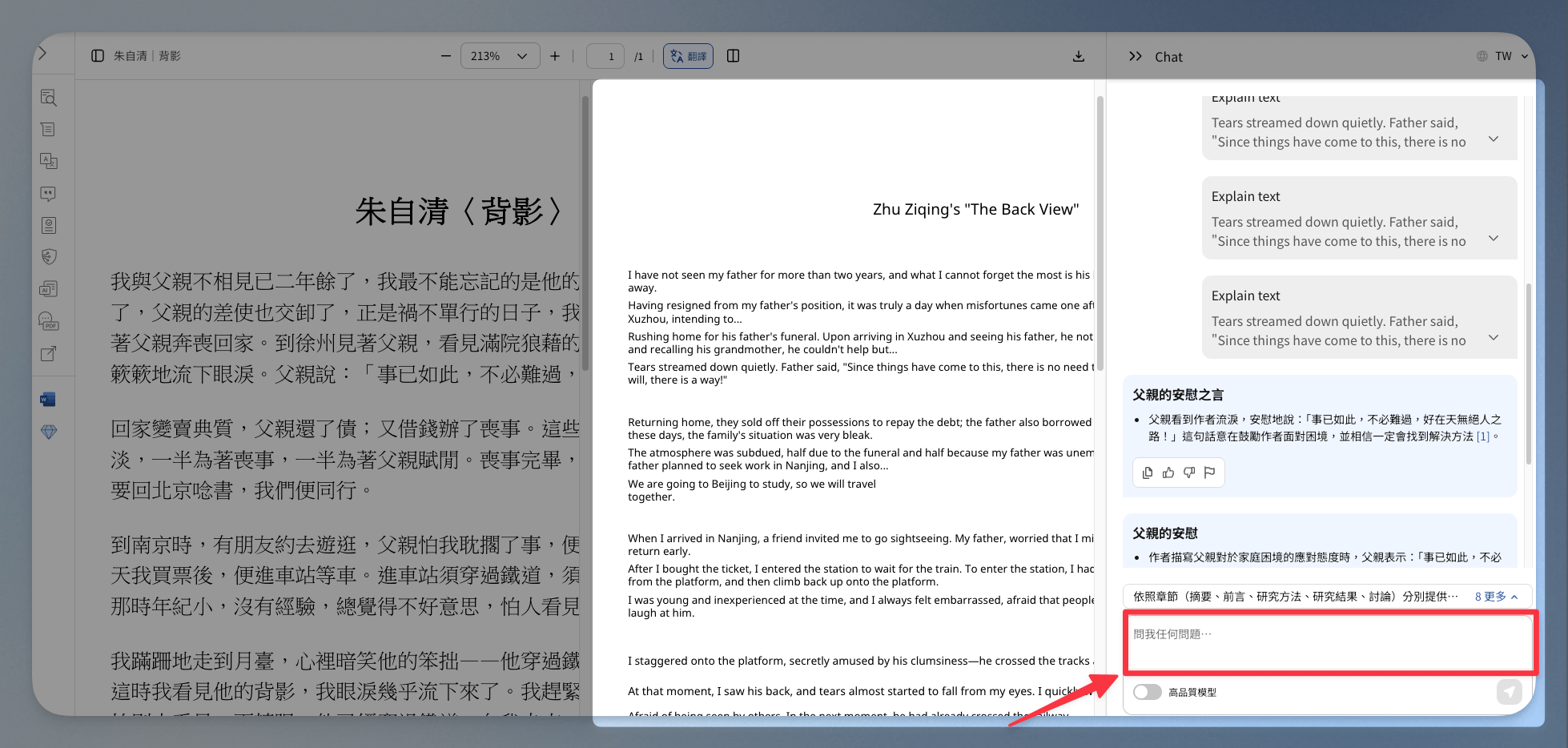Click the paragraph starting 回家變賣典質

pyautogui.click(x=345, y=460)
